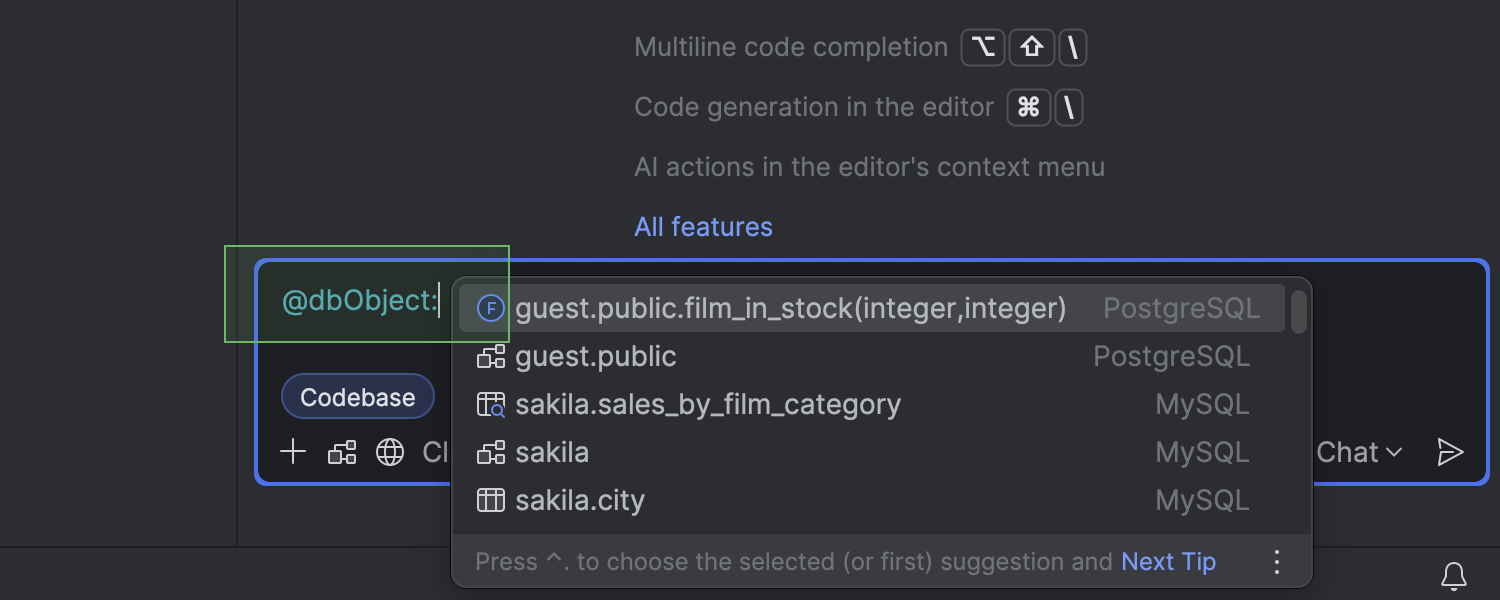Viewport: 1500px width, 600px height.
Task: Choose guest.public schema suggestion
Action: pyautogui.click(x=596, y=357)
